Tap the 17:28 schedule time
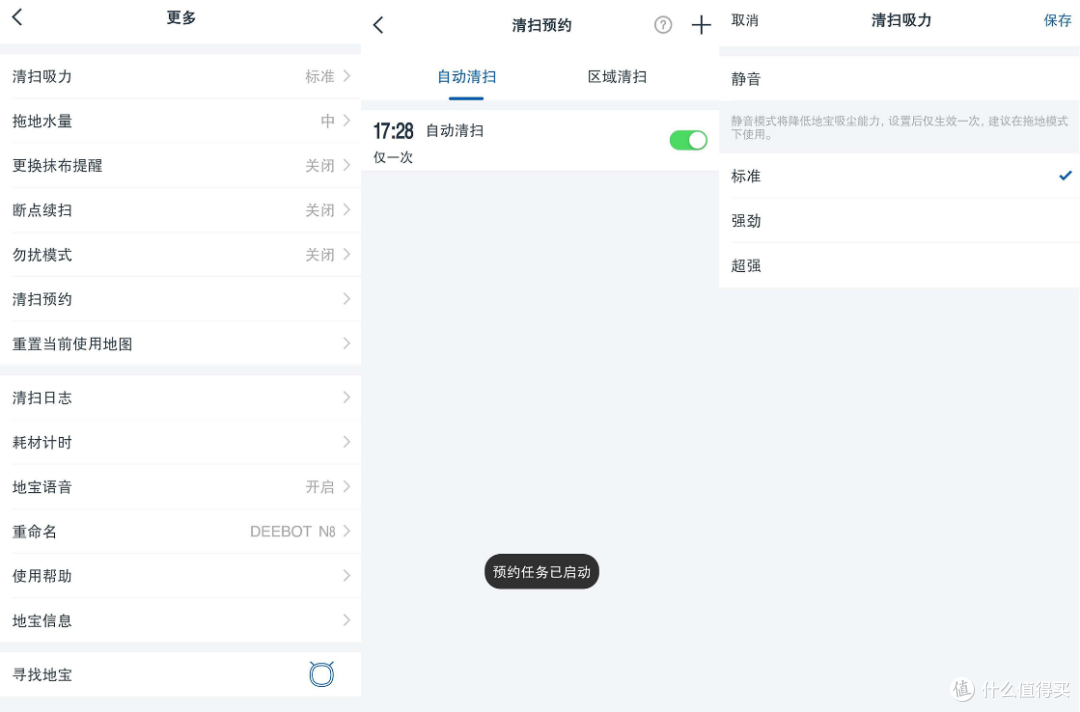Screen dimensions: 1080x712 [393, 131]
